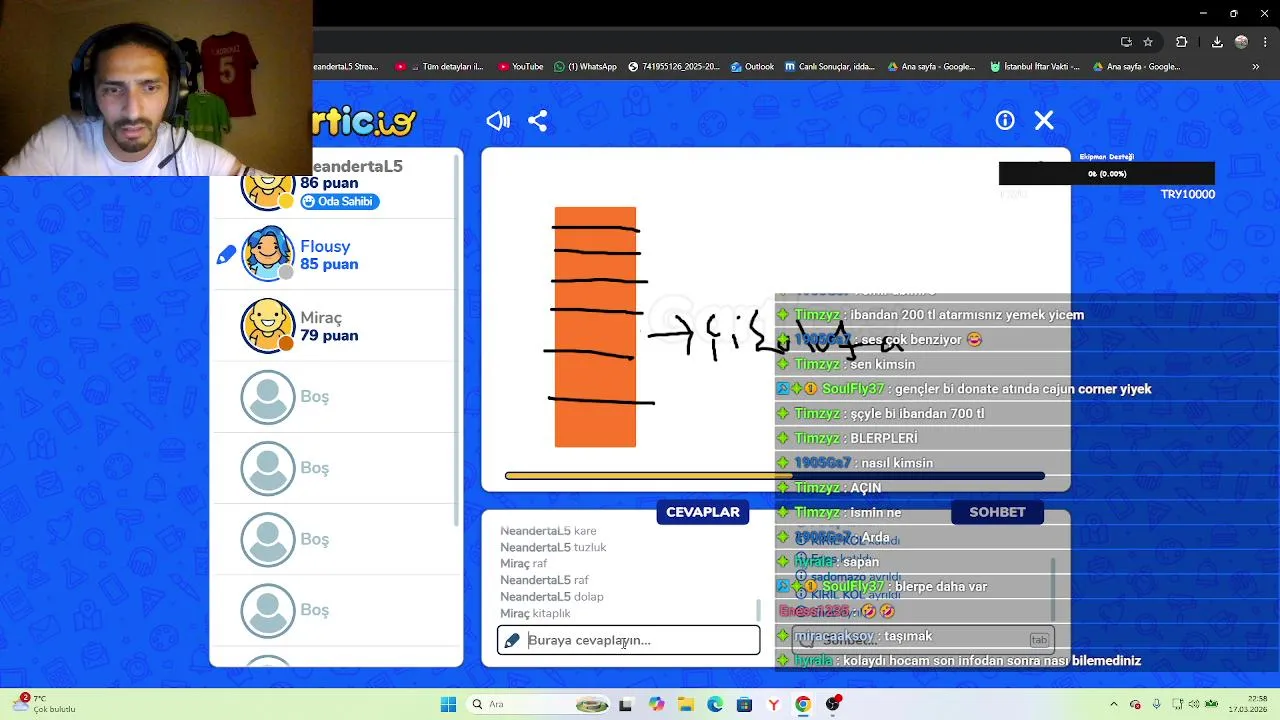Open Task View on the taskbar
The width and height of the screenshot is (1280, 720).
625,704
